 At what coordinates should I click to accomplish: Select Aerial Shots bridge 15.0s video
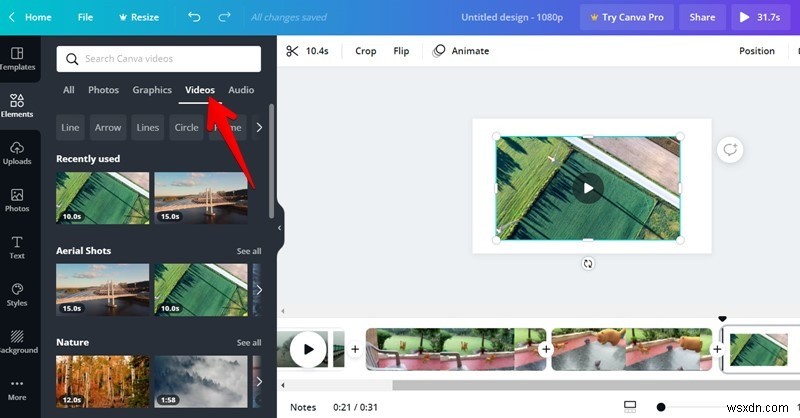[x=103, y=289]
